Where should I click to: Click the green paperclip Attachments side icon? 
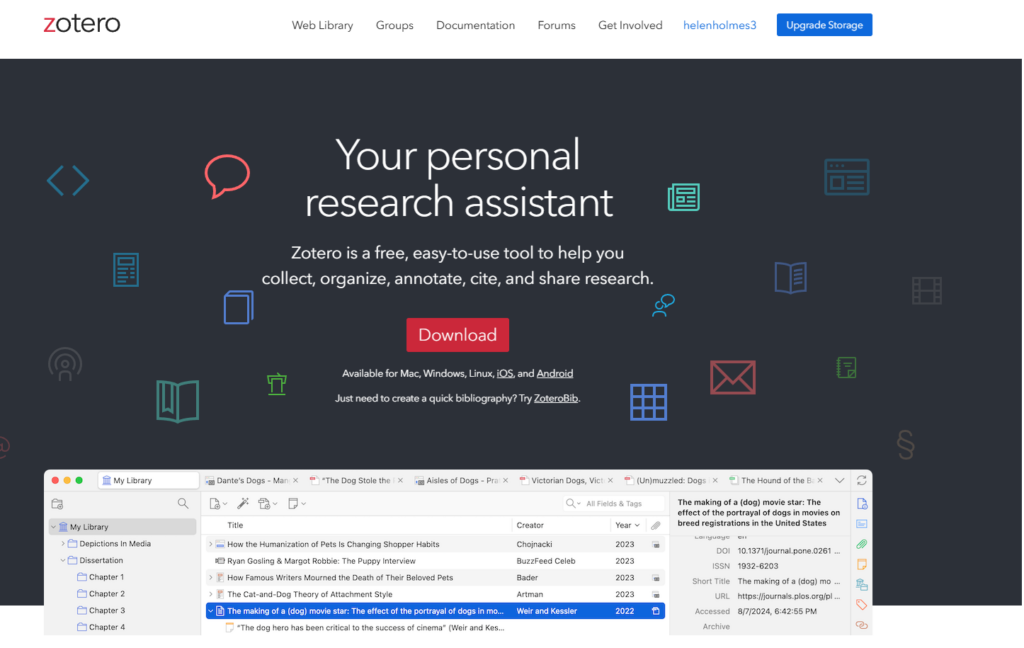[862, 544]
